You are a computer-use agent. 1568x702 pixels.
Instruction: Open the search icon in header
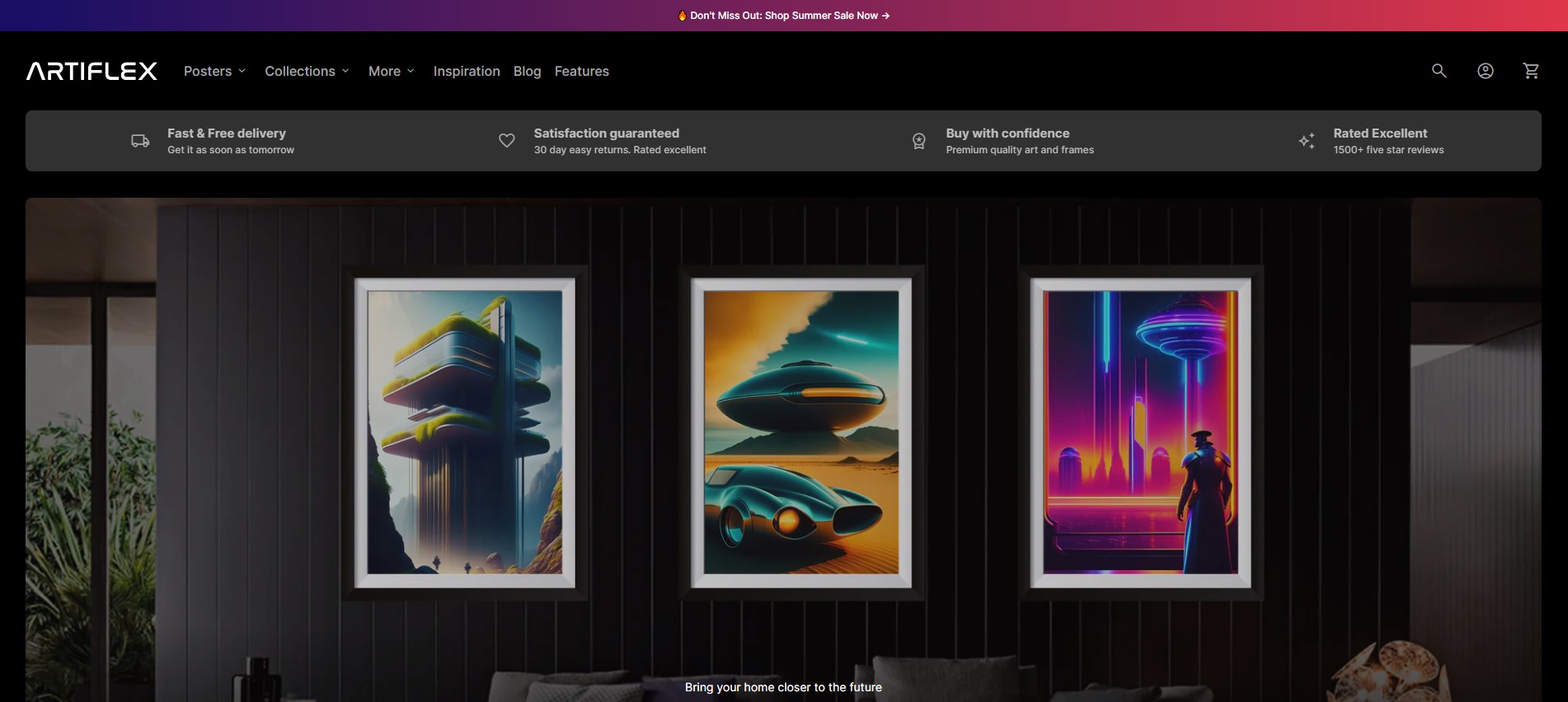click(1439, 71)
